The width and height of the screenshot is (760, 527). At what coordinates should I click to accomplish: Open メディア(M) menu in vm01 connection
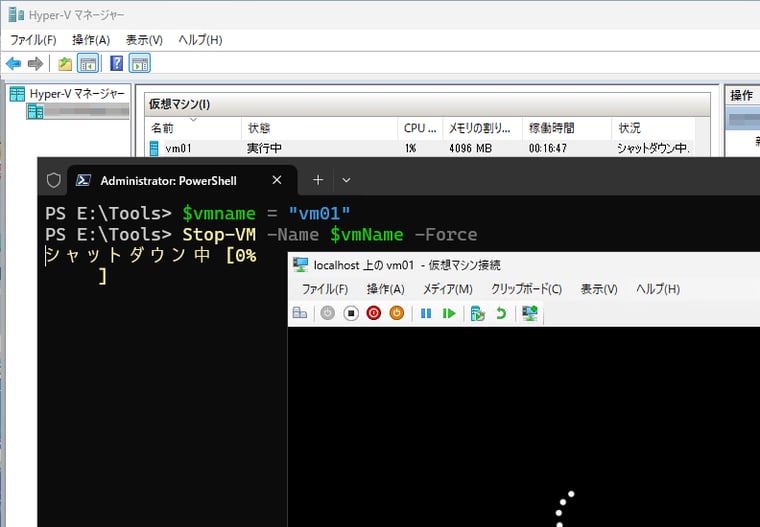point(447,289)
